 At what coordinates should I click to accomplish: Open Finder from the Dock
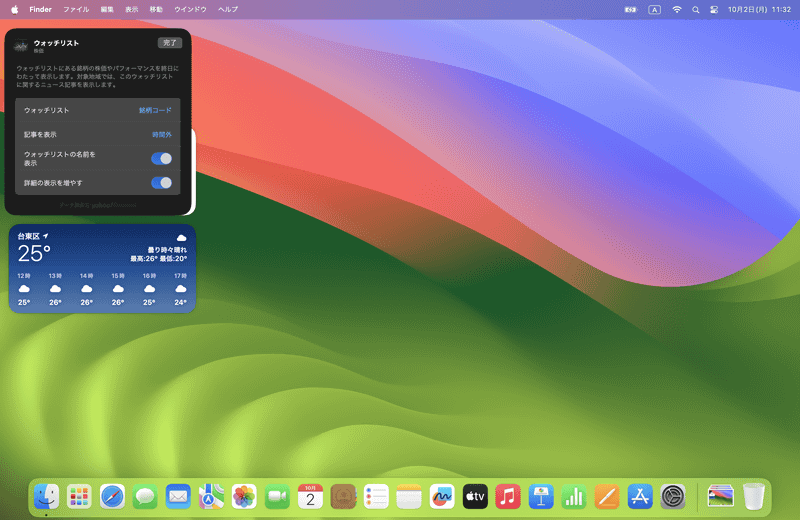coord(46,496)
